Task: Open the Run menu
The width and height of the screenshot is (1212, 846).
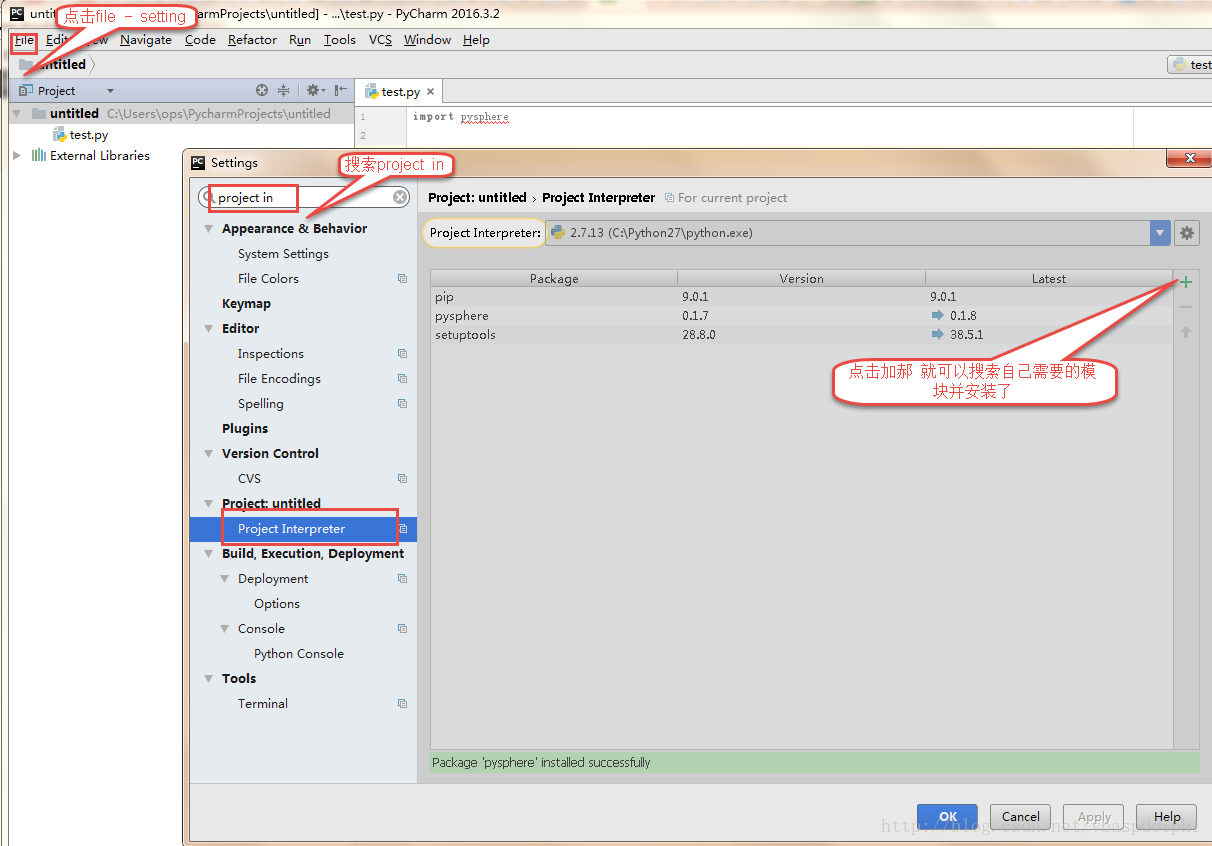Action: pos(300,40)
